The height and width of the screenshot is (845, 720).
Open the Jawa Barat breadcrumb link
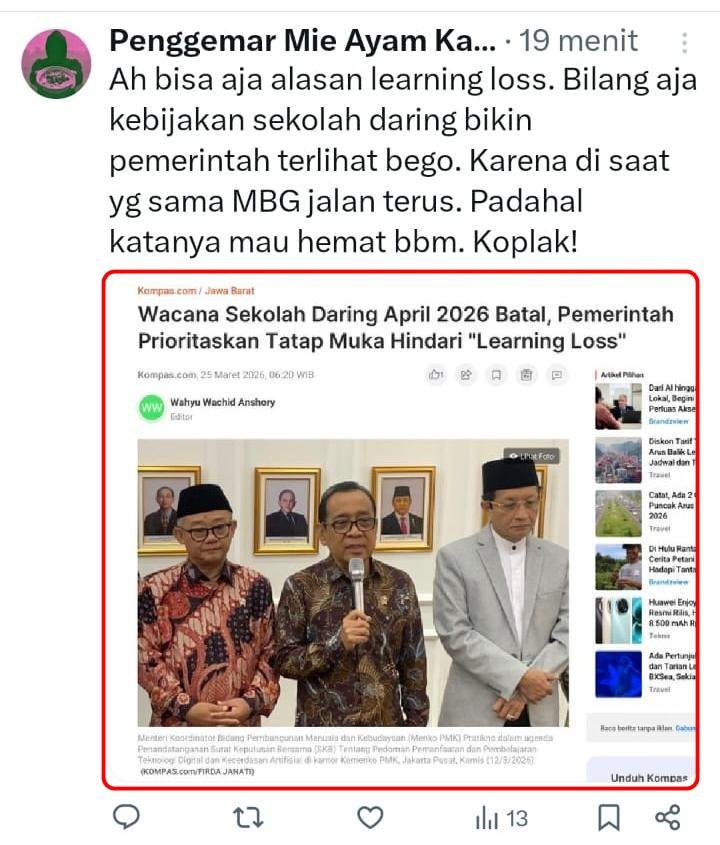click(230, 290)
